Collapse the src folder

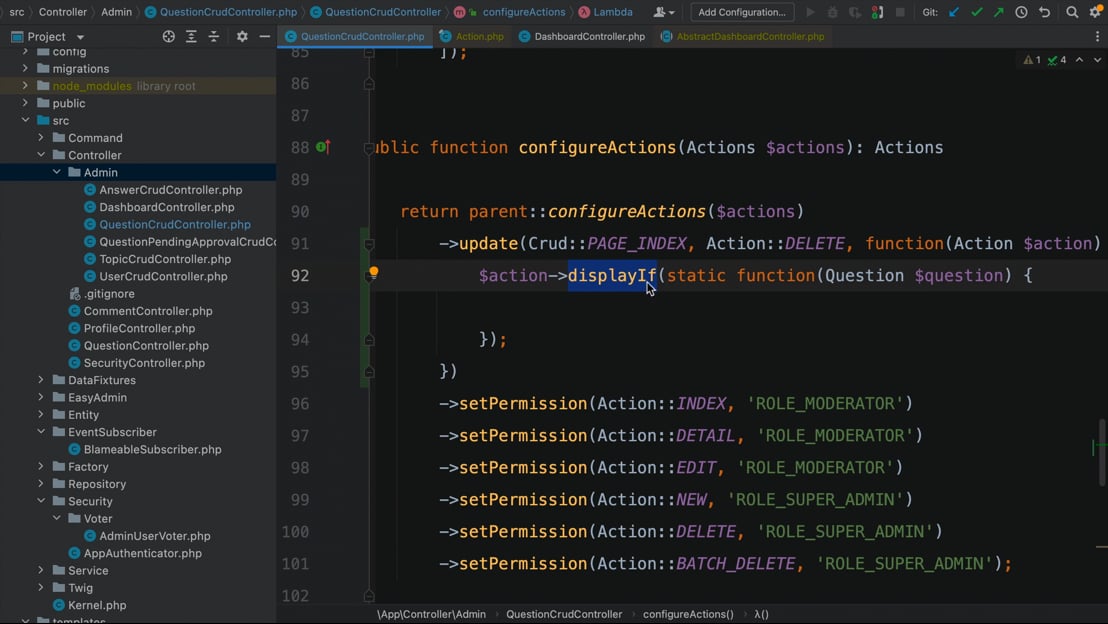pos(25,120)
